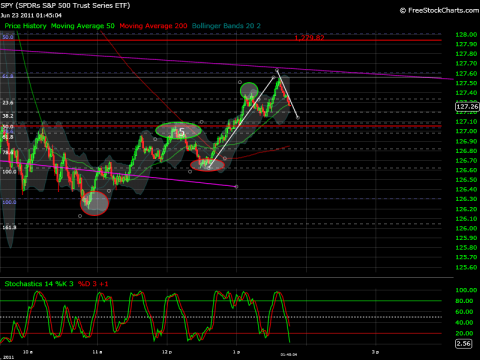Click the 12 p time axis label
The width and height of the screenshot is (480, 360).
[167, 352]
